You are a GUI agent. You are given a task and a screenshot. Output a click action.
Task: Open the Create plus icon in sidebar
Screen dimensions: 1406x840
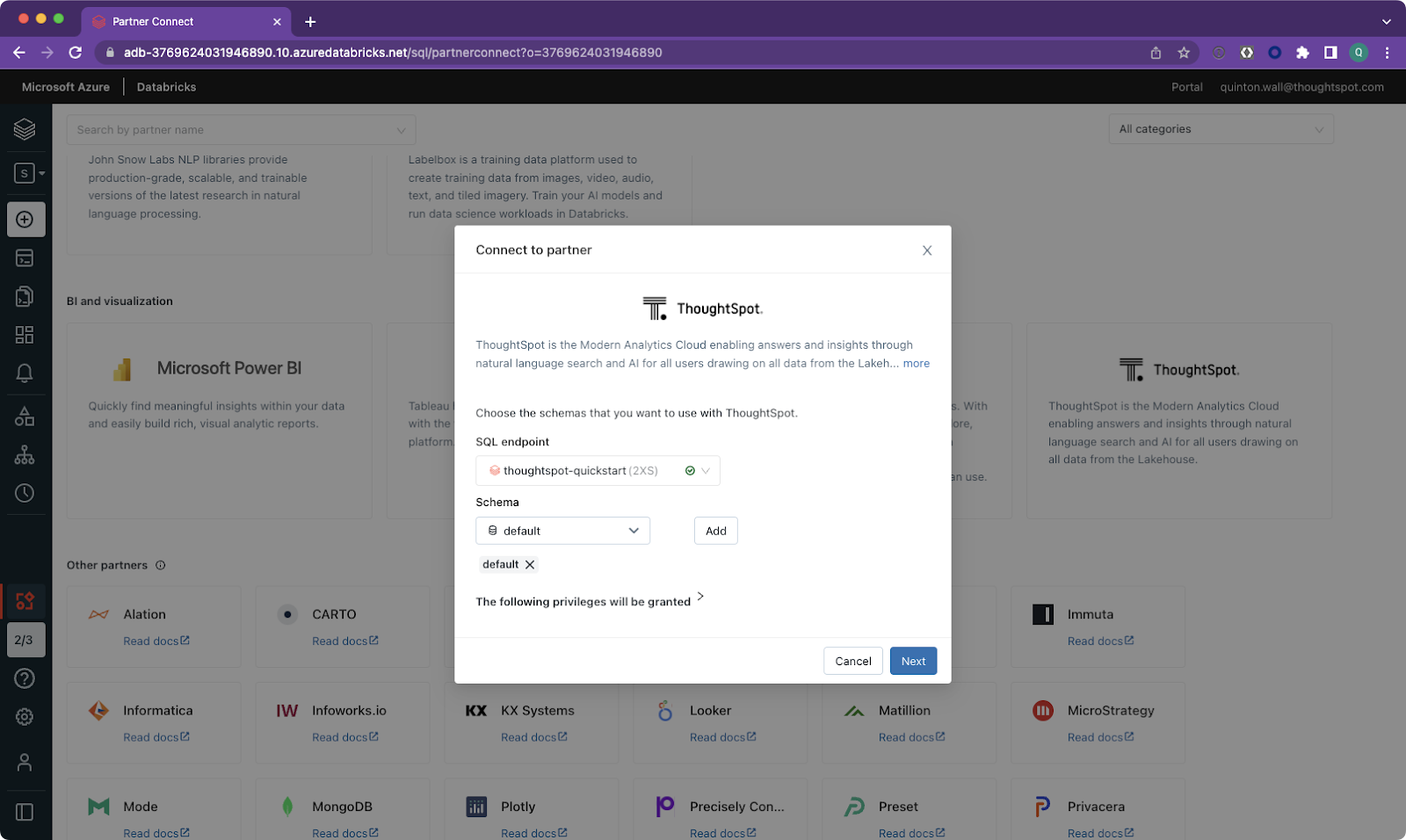tap(25, 220)
